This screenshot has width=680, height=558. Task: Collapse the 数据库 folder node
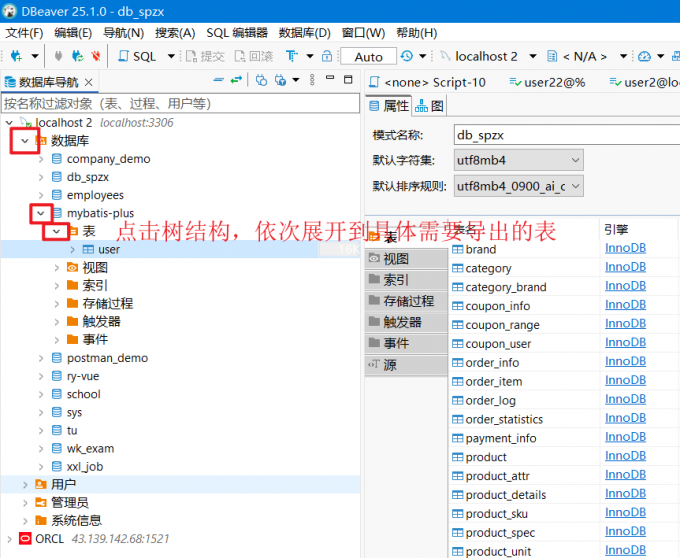point(25,141)
